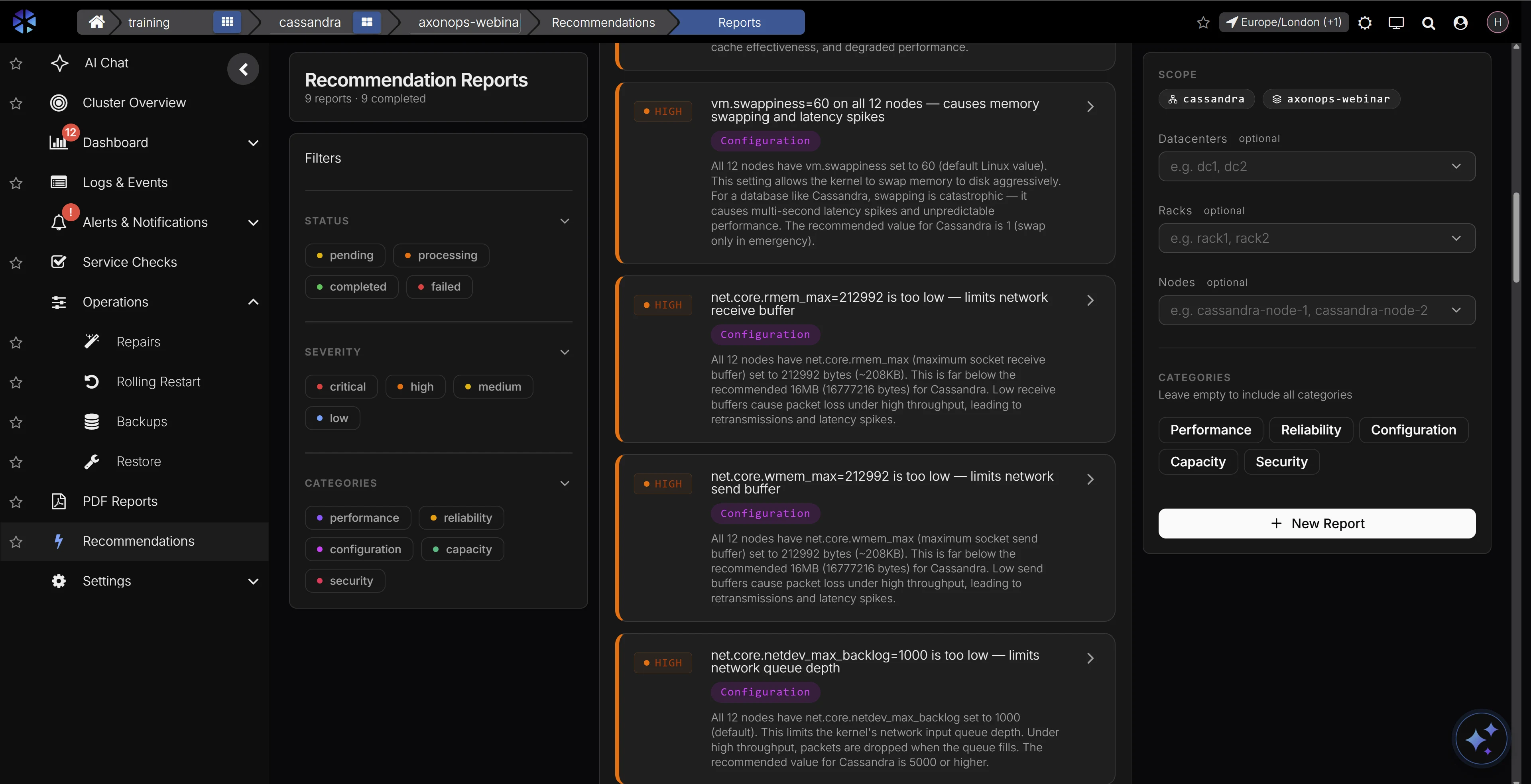
Task: Open net.core.rmem_max recommendation card
Action: (x=865, y=360)
